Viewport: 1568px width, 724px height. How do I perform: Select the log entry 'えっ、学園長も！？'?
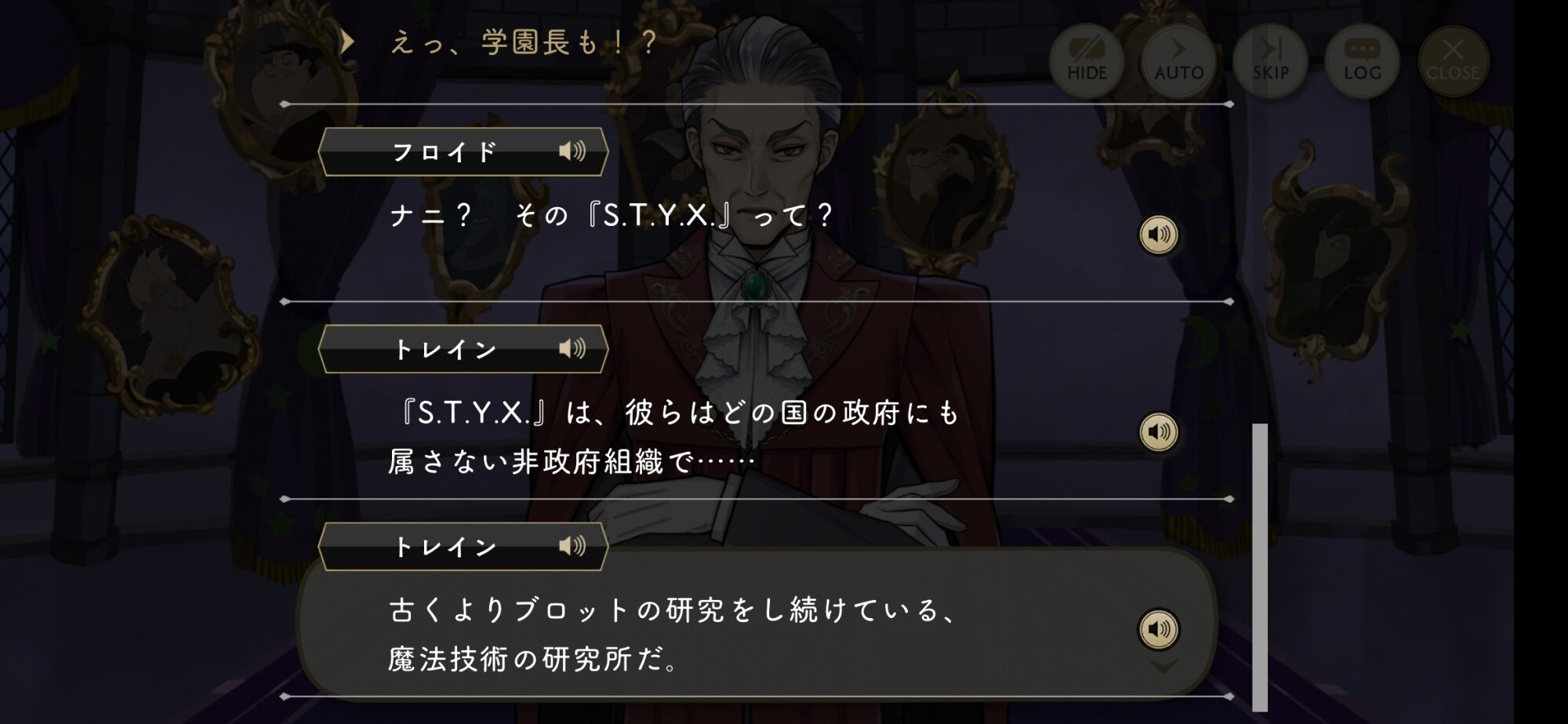click(x=523, y=42)
